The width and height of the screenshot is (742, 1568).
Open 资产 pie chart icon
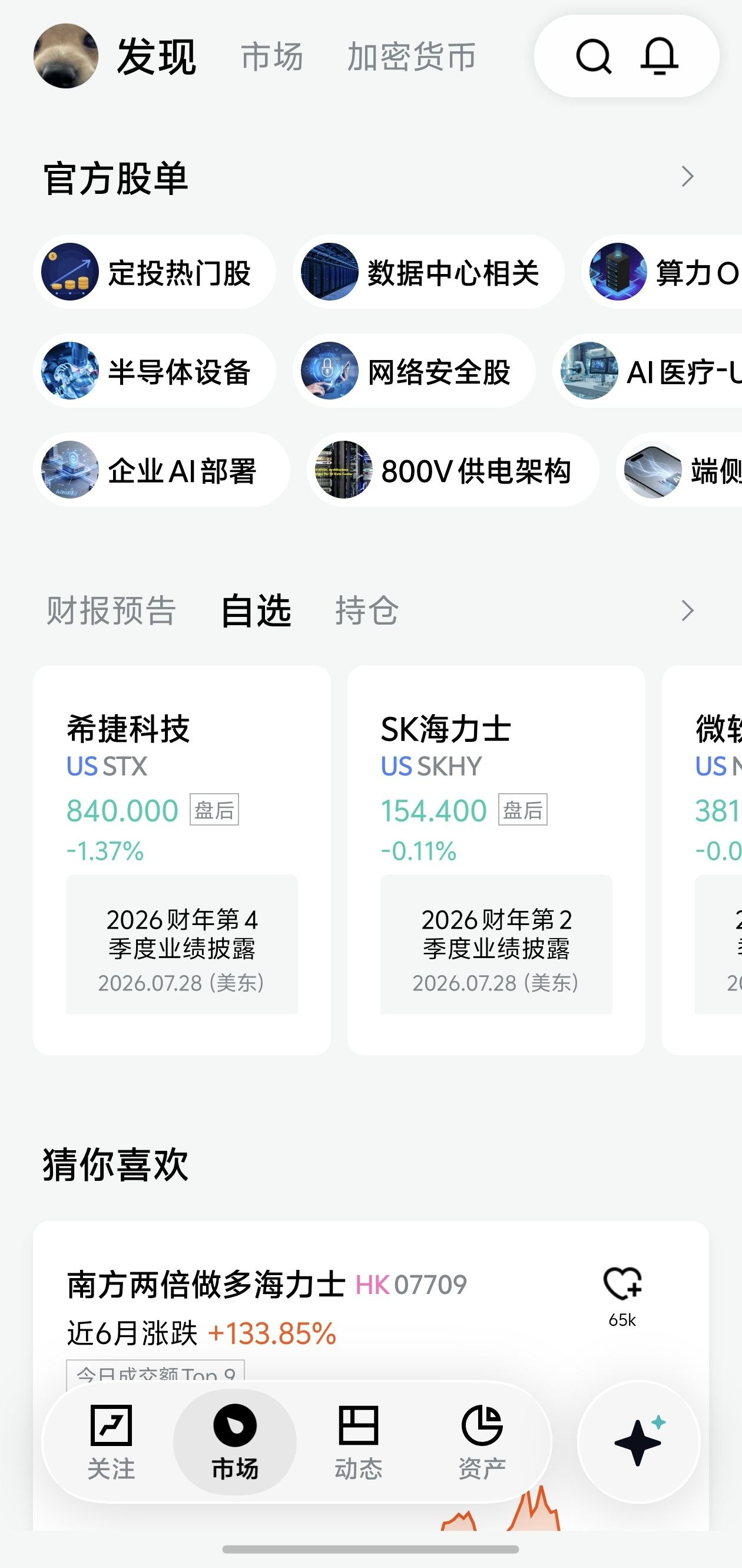click(482, 1442)
